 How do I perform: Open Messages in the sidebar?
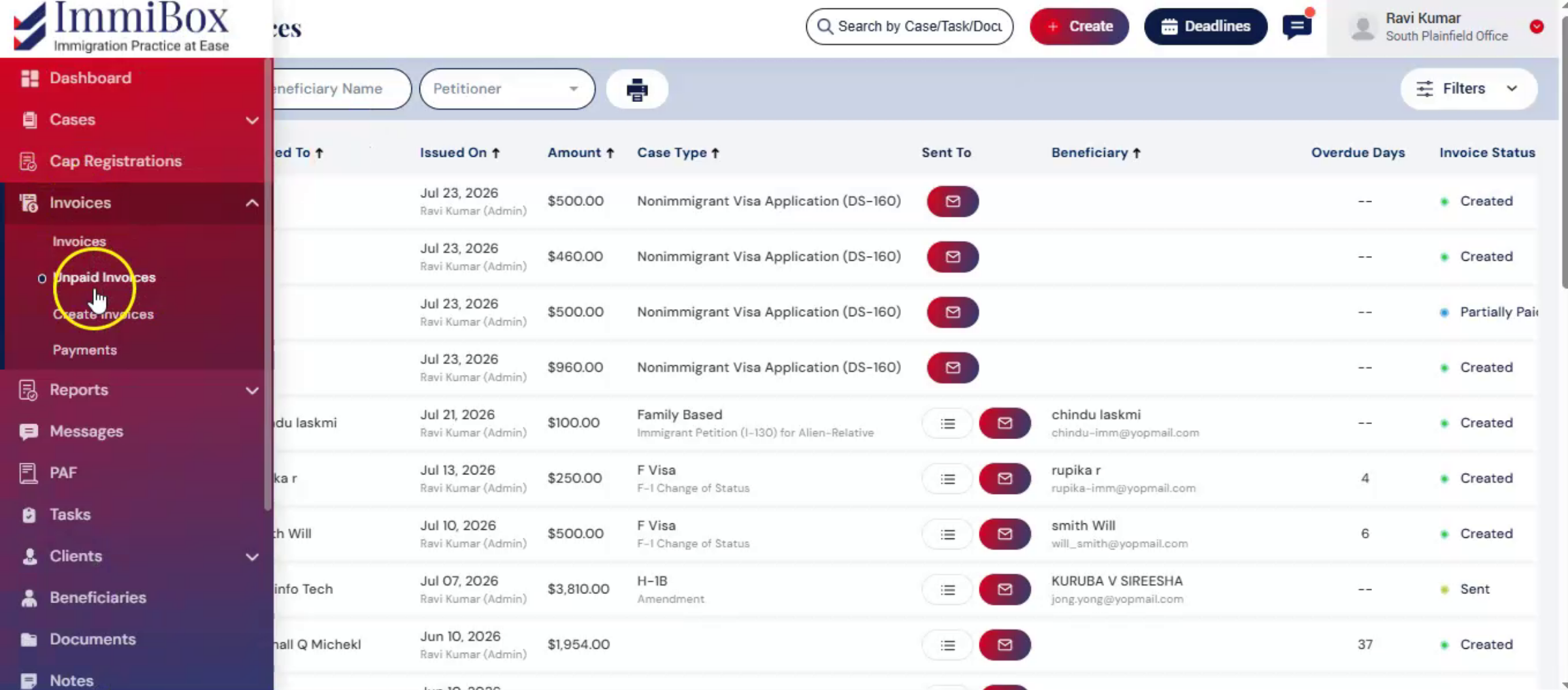point(86,431)
